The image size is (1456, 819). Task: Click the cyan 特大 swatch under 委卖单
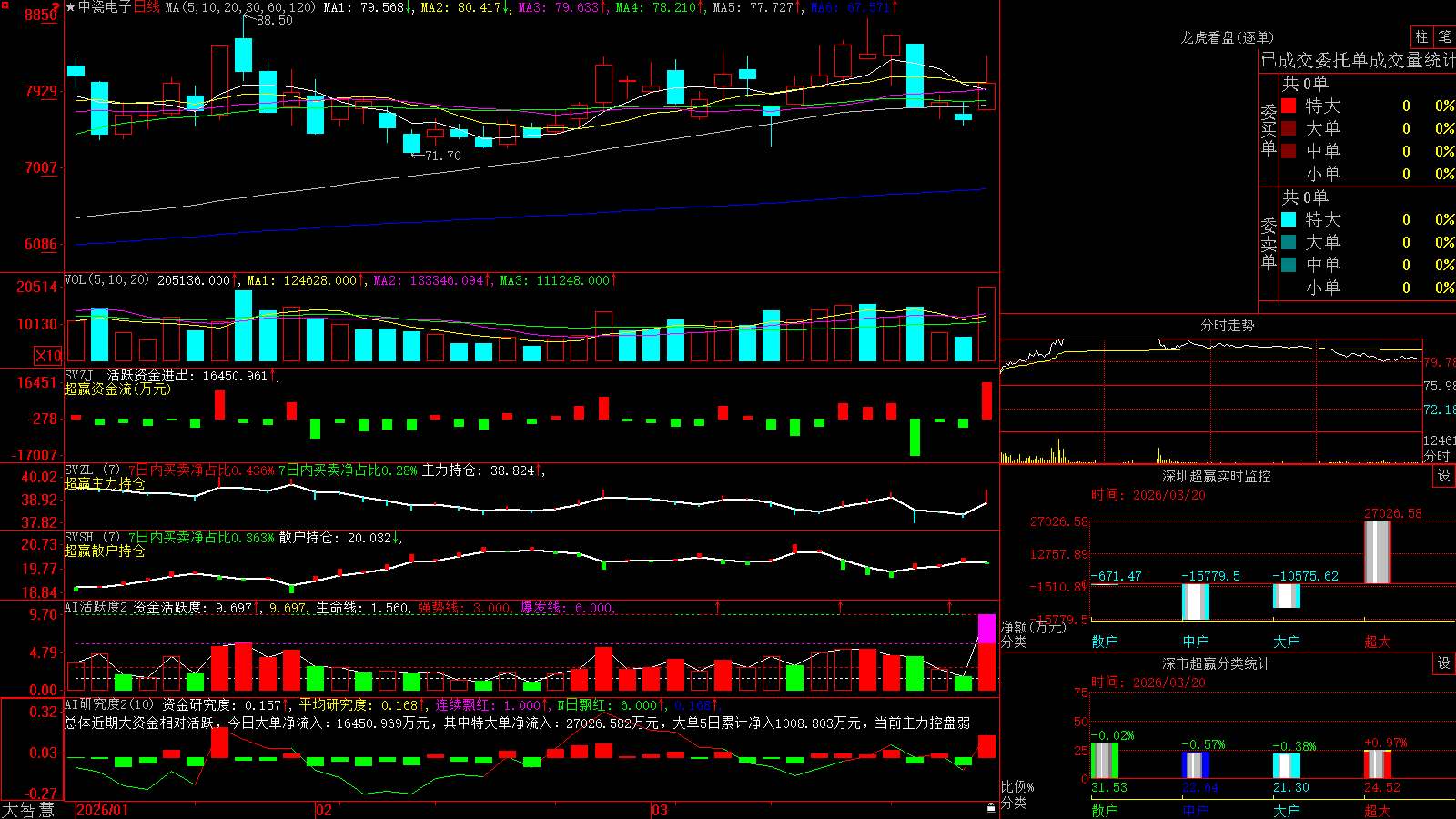[x=1289, y=219]
